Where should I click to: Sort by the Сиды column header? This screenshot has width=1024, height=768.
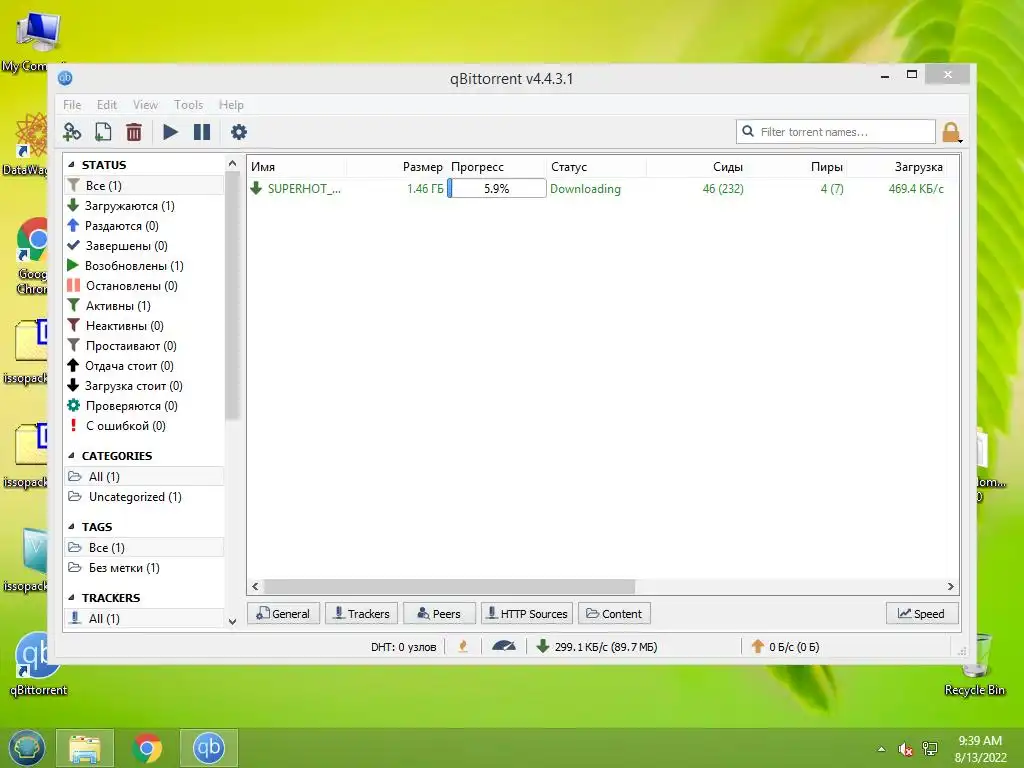pyautogui.click(x=728, y=167)
